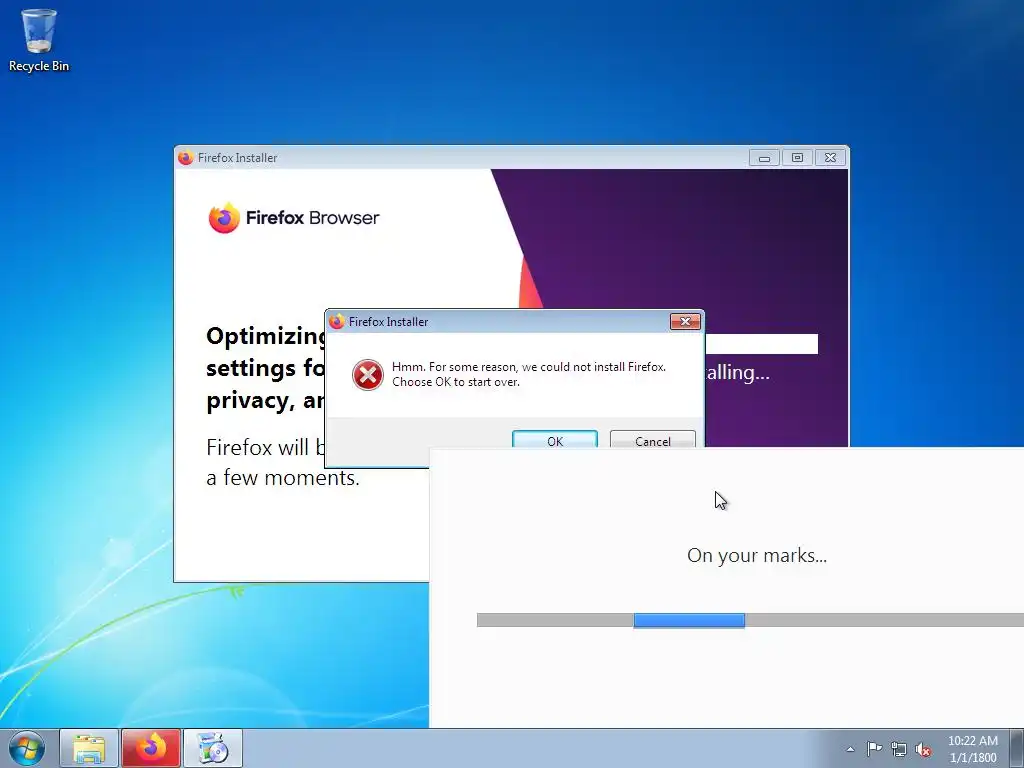The width and height of the screenshot is (1024, 768).
Task: Click the blue progress bar under On your marks
Action: click(x=689, y=620)
